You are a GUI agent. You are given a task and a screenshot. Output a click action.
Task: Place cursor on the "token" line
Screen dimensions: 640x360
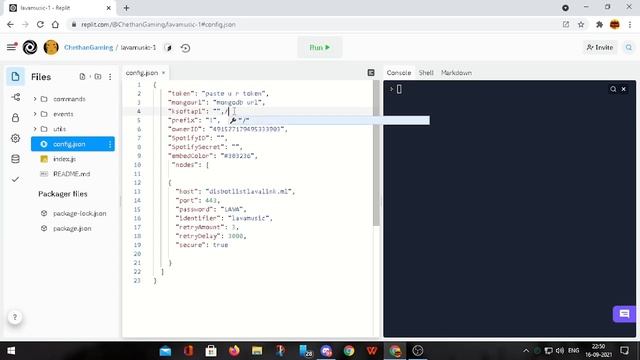pyautogui.click(x=218, y=93)
